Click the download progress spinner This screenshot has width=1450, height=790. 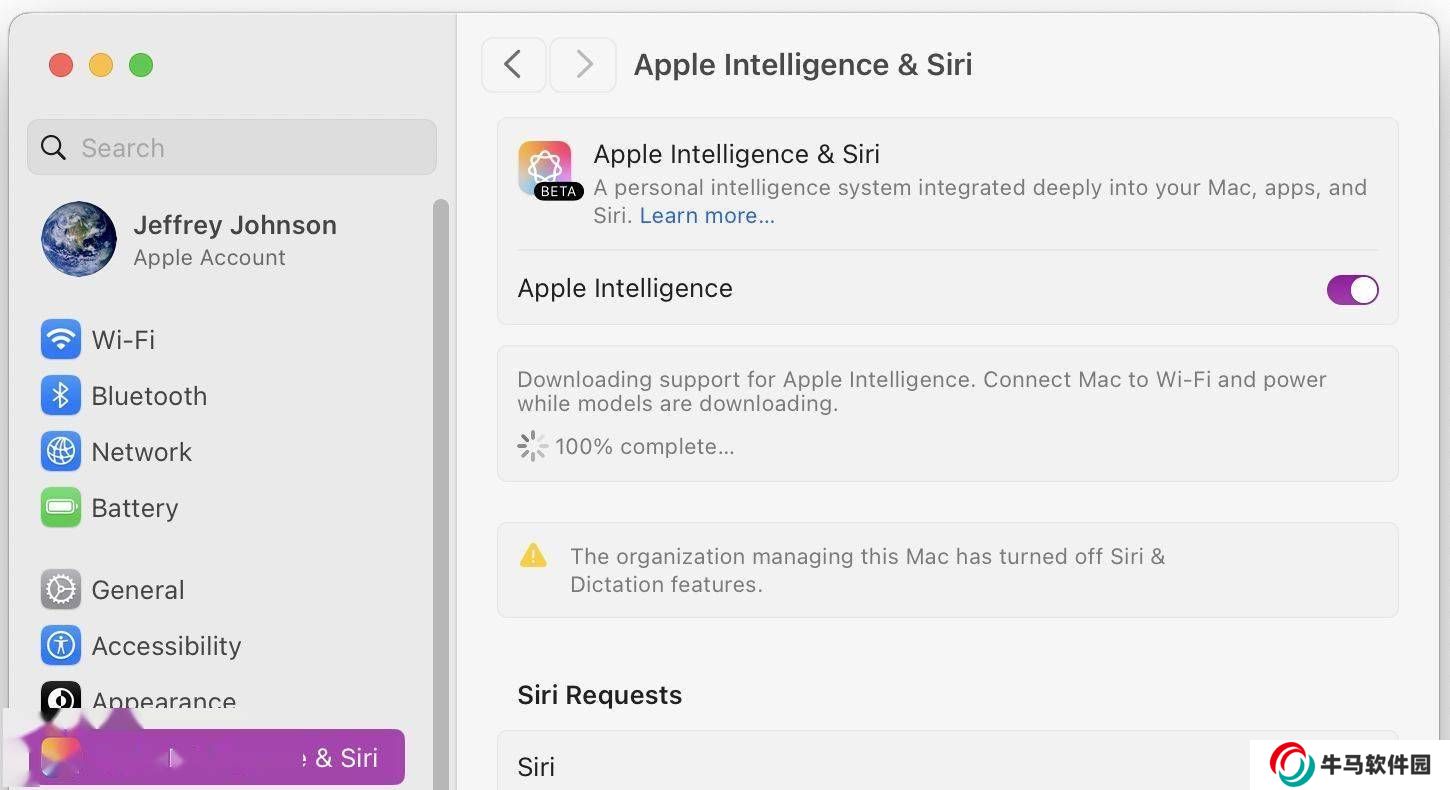click(x=532, y=447)
